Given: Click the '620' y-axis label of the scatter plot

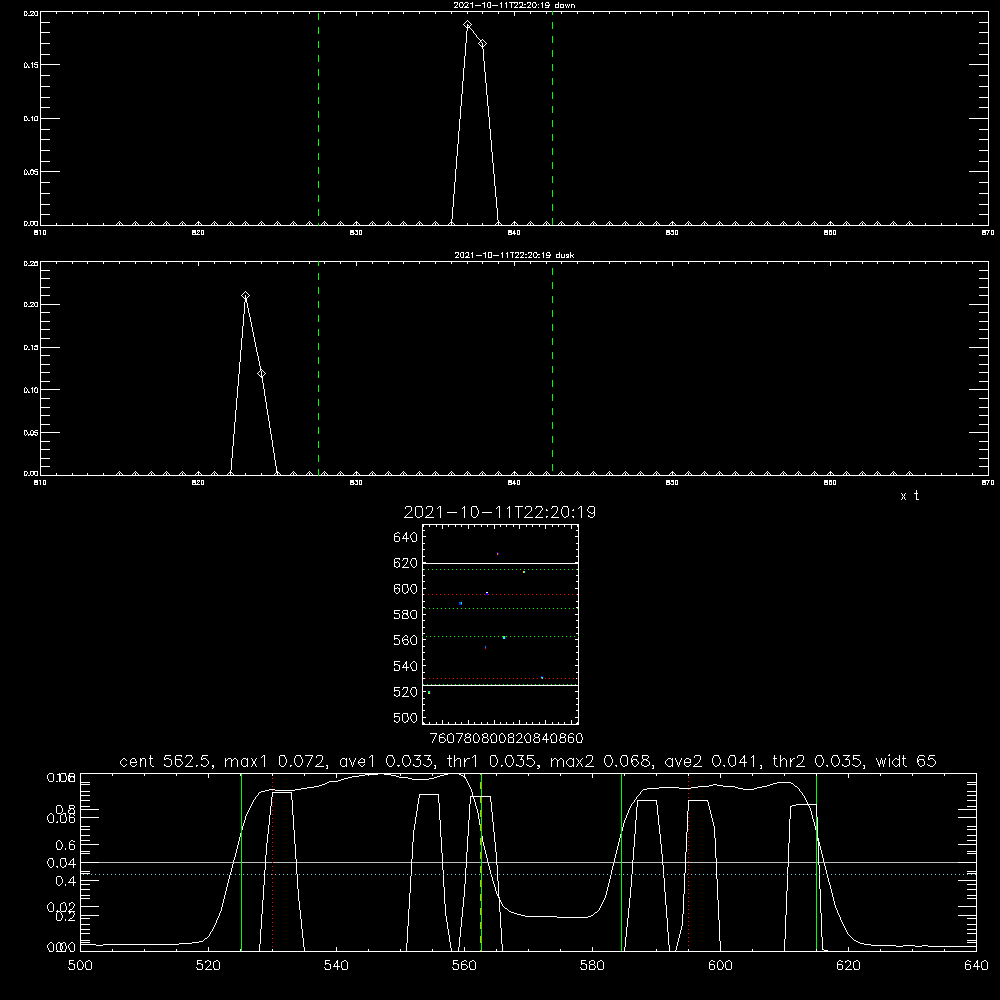Looking at the screenshot, I should (x=406, y=563).
